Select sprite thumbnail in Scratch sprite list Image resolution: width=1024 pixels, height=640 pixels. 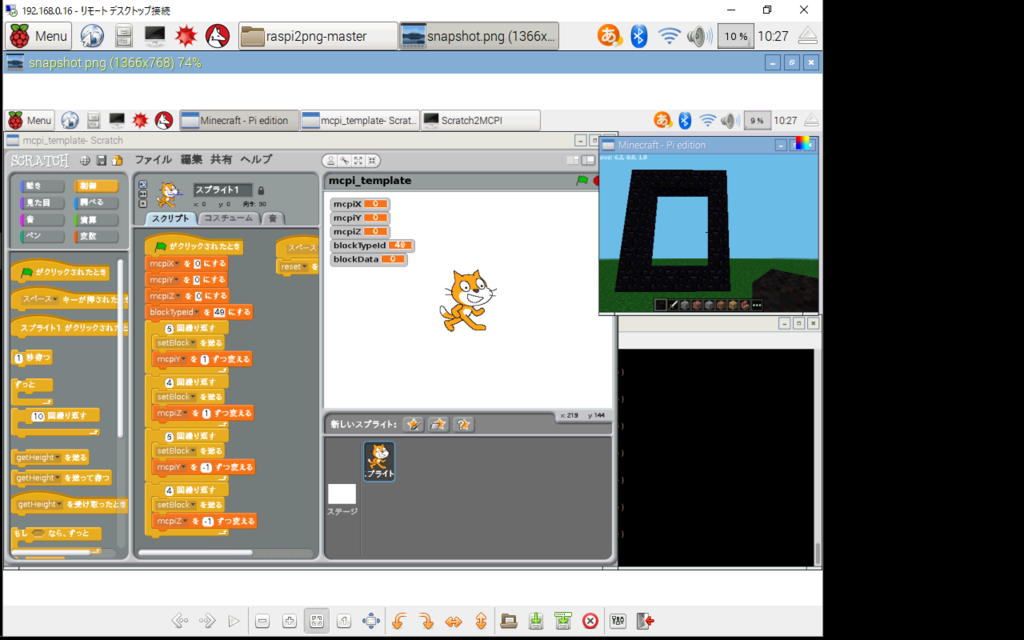click(x=379, y=461)
